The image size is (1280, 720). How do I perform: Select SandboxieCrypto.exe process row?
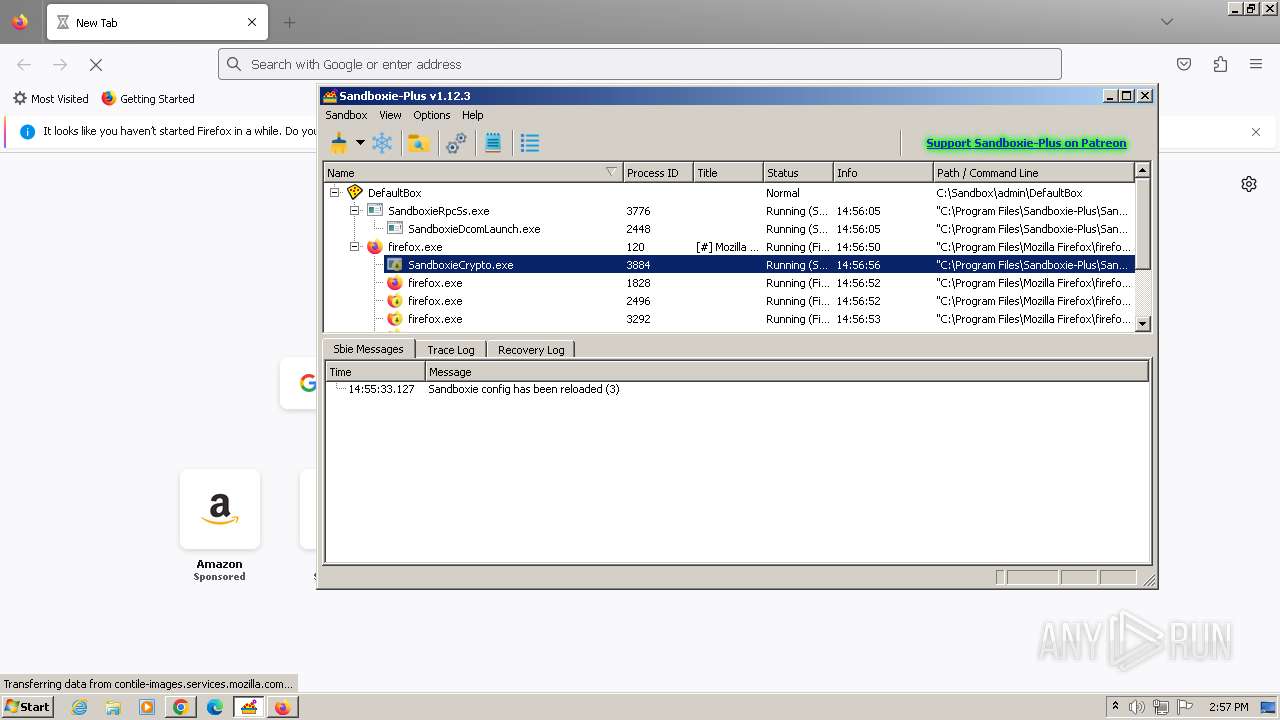pyautogui.click(x=730, y=265)
